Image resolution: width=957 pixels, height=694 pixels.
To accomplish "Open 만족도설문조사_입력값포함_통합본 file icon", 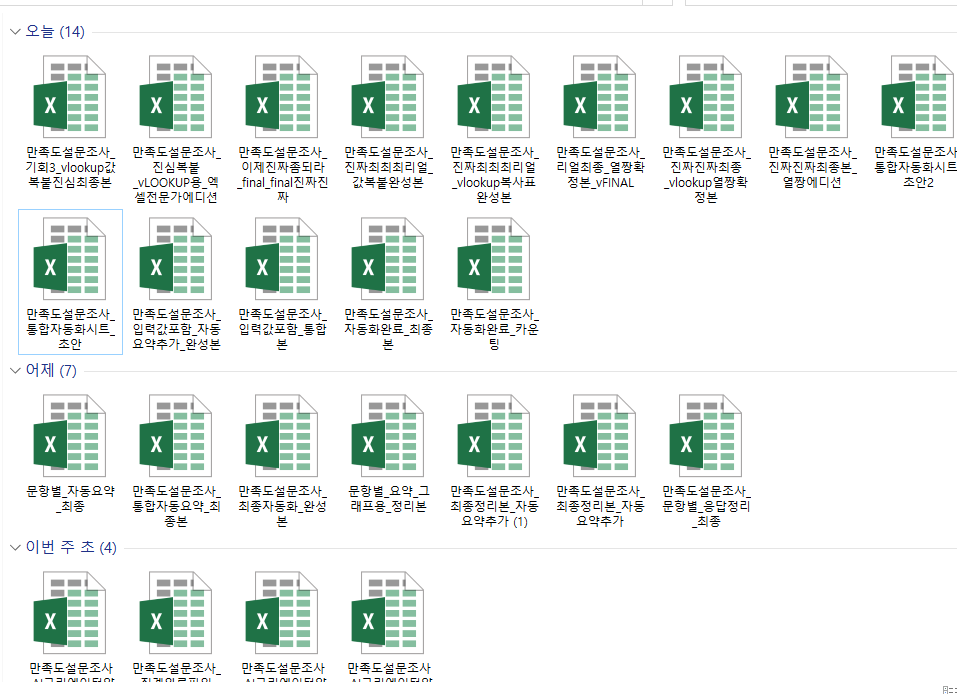I will (x=283, y=258).
